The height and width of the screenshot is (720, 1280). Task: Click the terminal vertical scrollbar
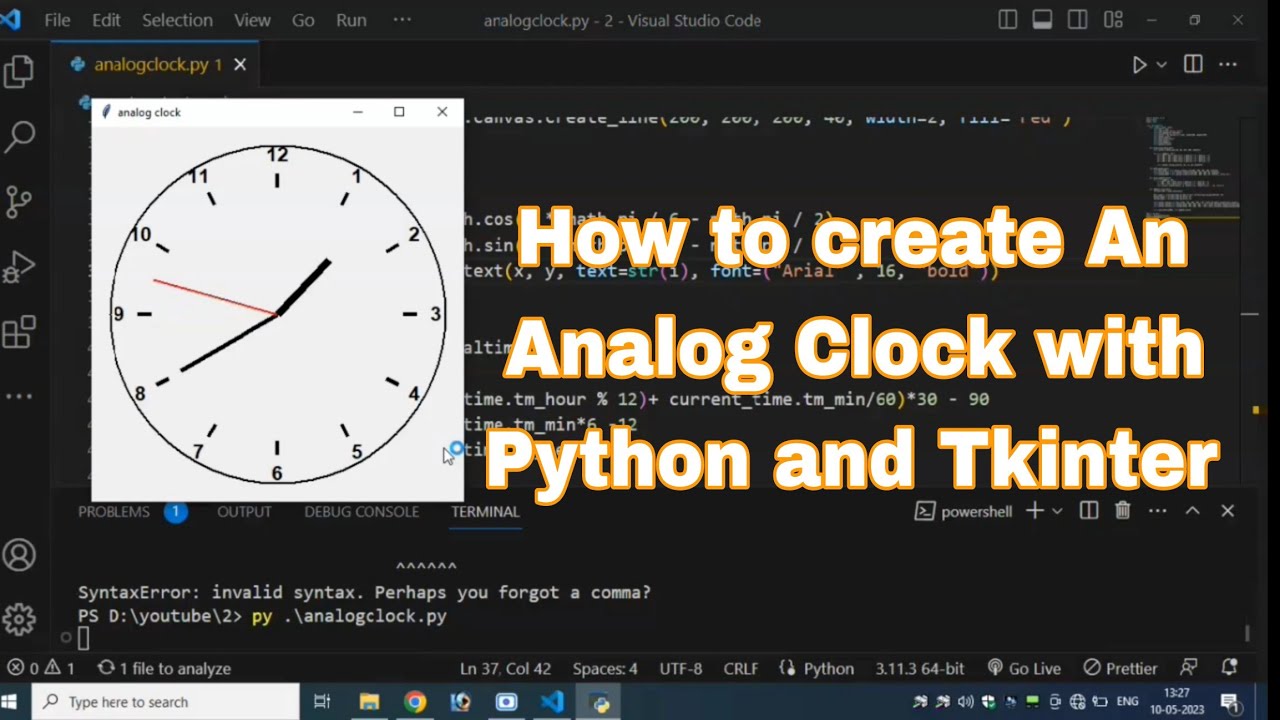click(1247, 632)
